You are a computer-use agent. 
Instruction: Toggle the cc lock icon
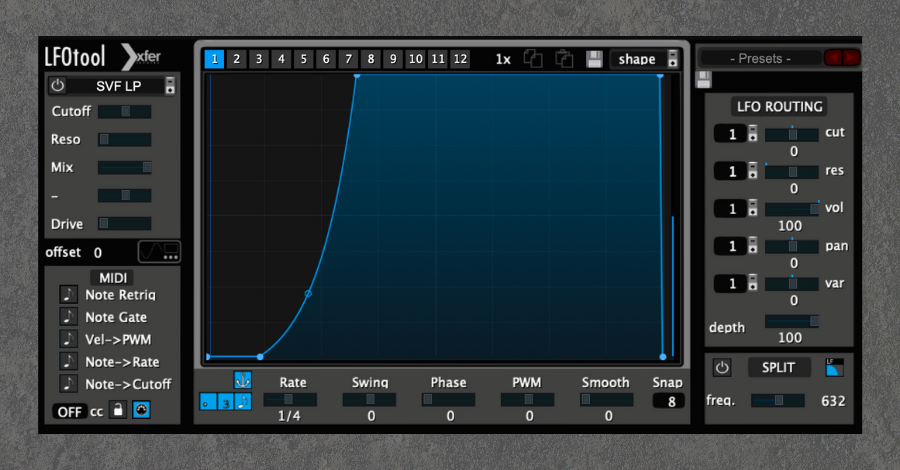(118, 410)
